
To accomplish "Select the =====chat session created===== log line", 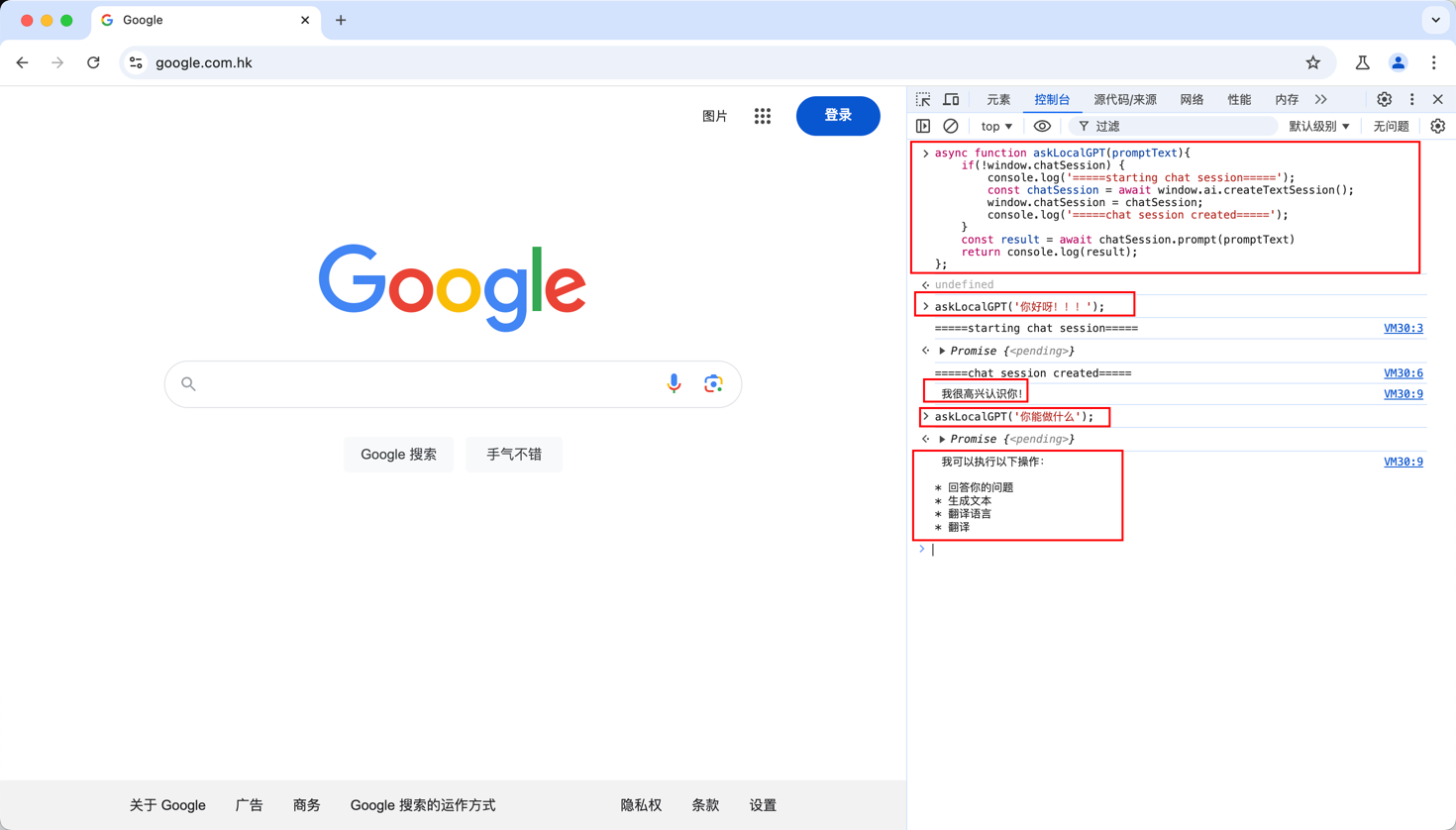I will click(1033, 373).
